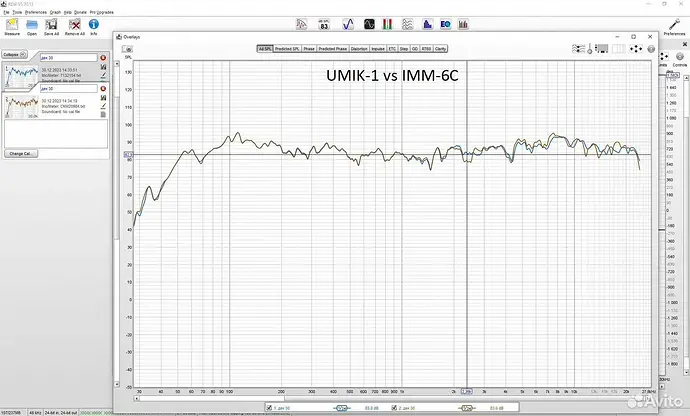Click red icon of first measurement
Image resolution: width=690 pixels, height=416 pixels.
(x=103, y=58)
